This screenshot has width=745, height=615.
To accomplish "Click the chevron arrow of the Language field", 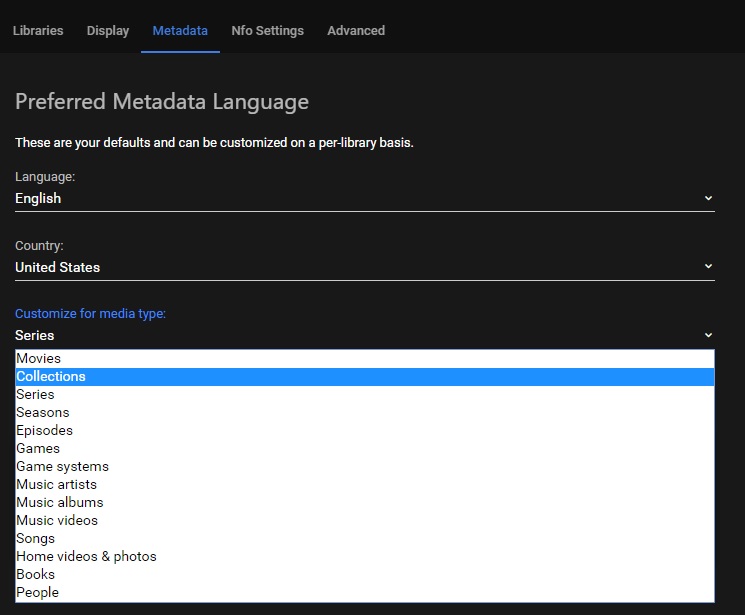I will [708, 198].
